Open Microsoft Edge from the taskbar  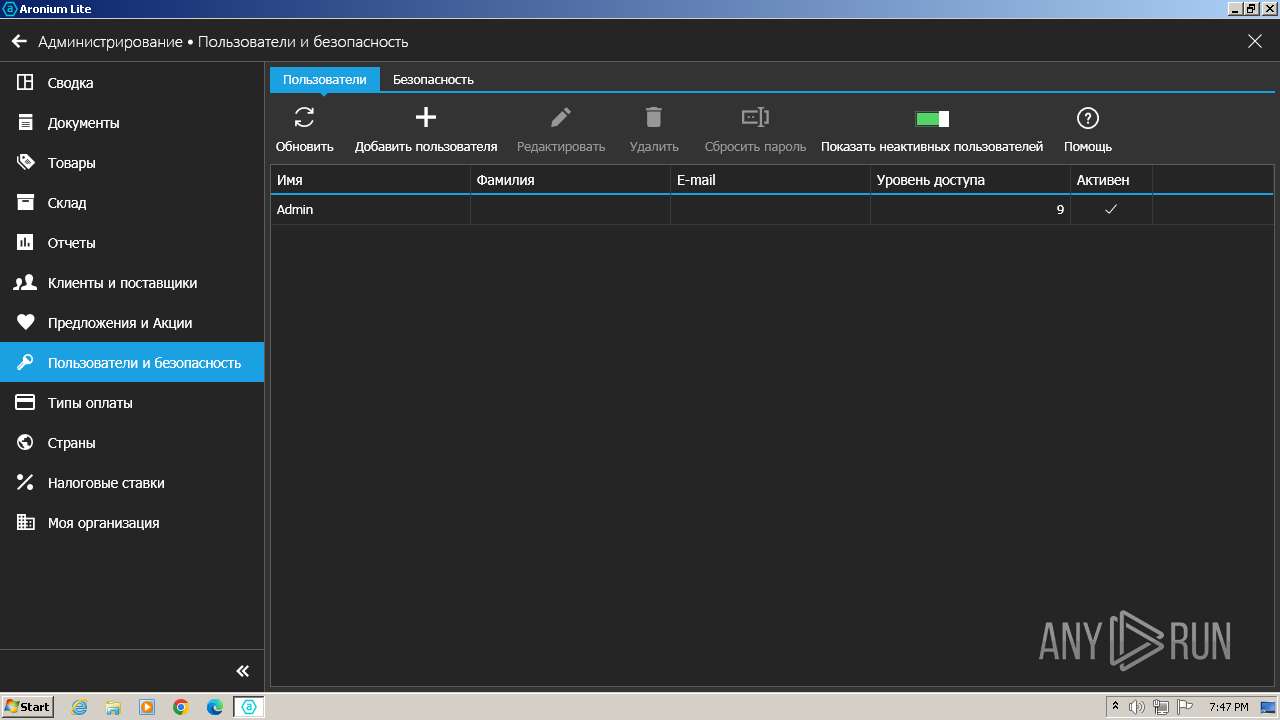[x=215, y=707]
